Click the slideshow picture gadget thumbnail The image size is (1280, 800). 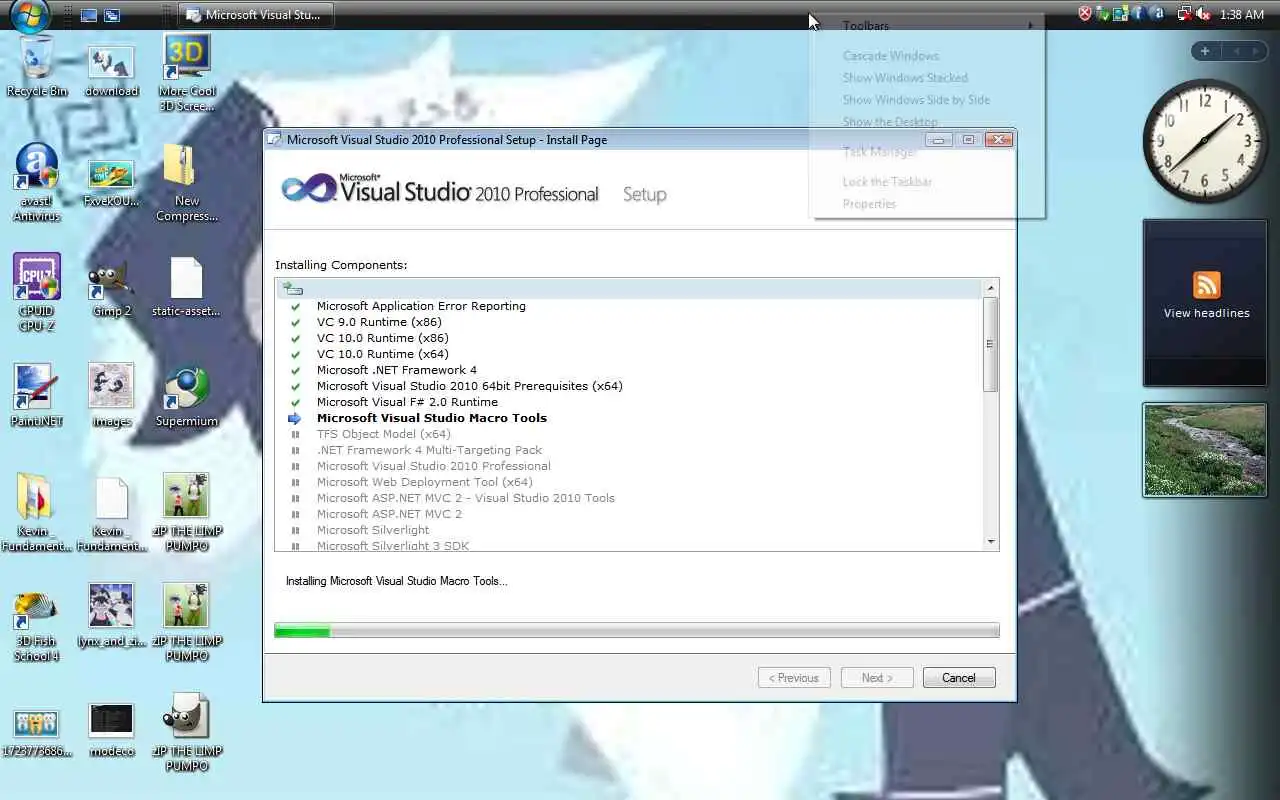(x=1205, y=450)
